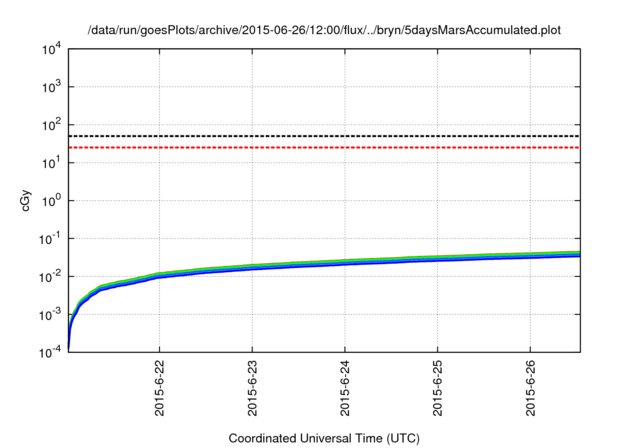Click the 2015-6-24 date label
The image size is (640, 448).
tap(345, 388)
